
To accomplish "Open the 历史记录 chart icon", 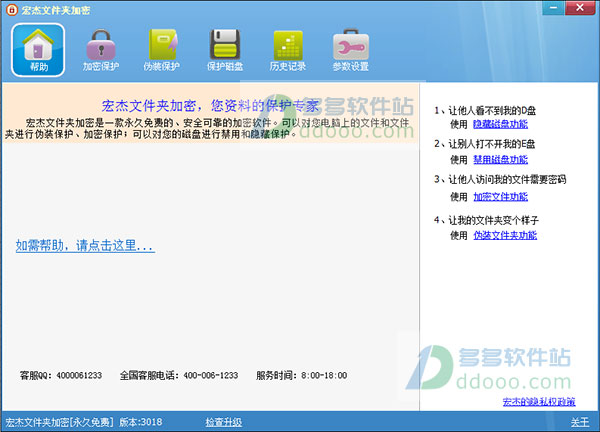I will [288, 50].
